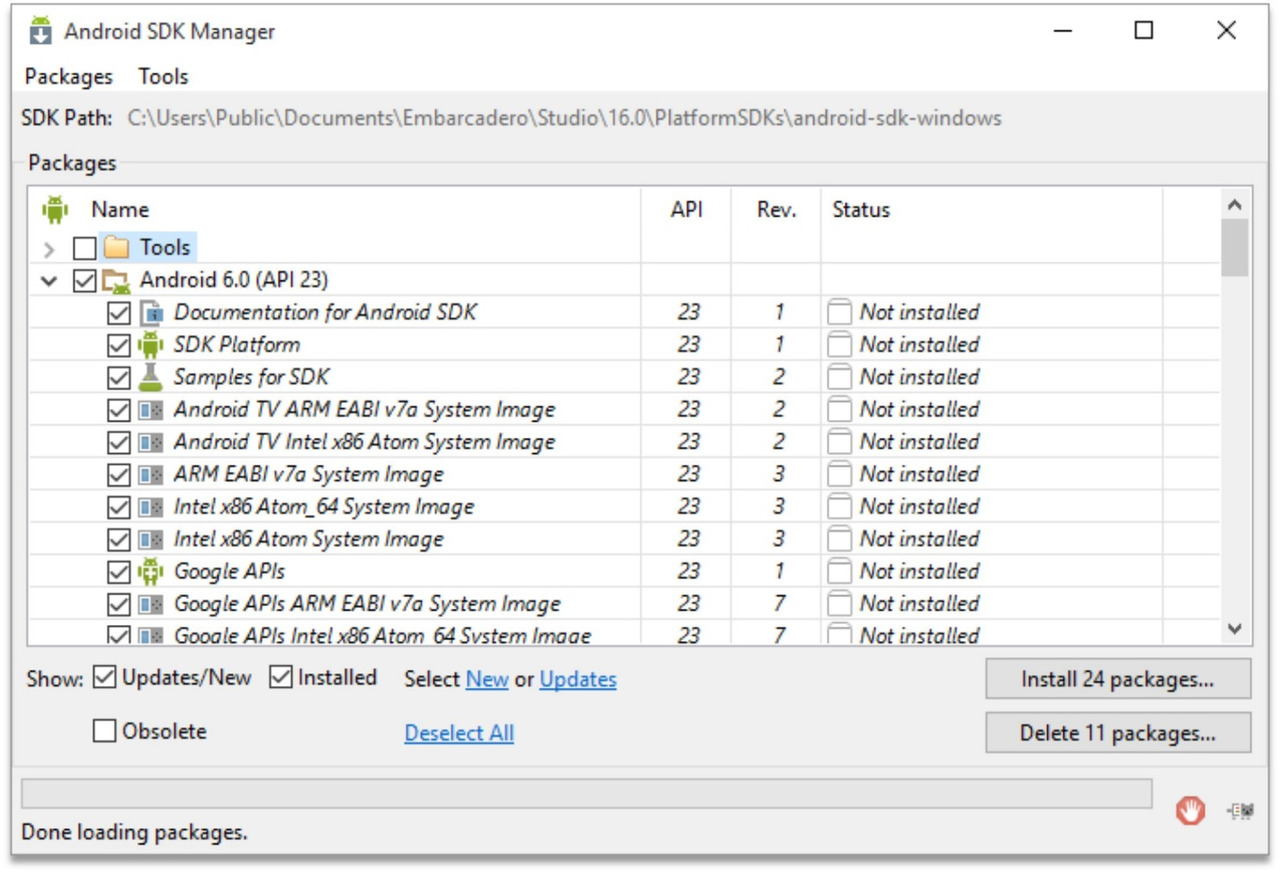
Task: Expand the Tools tree node
Action: click(x=49, y=248)
